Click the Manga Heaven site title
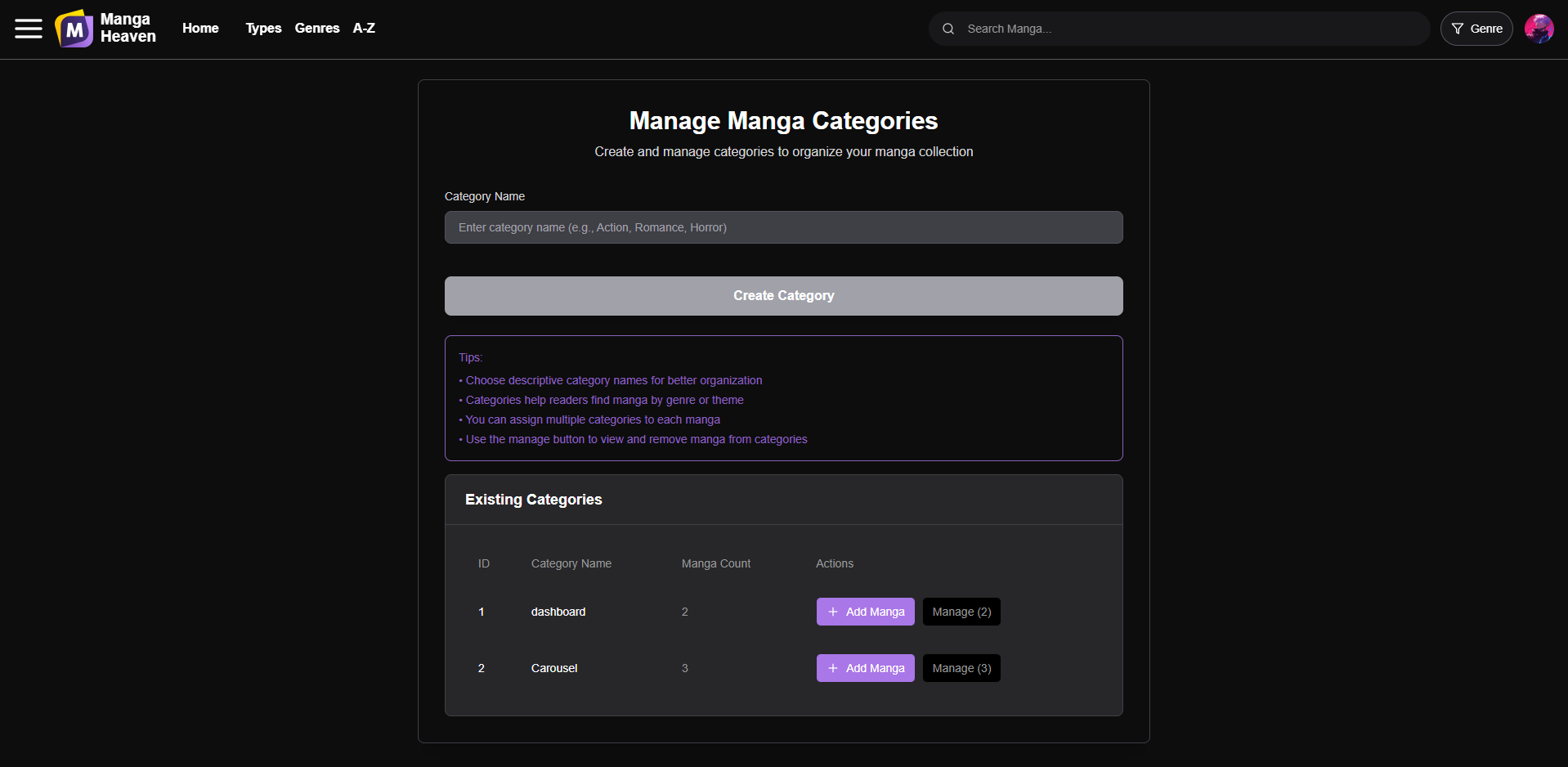The height and width of the screenshot is (767, 1568). pos(128,28)
